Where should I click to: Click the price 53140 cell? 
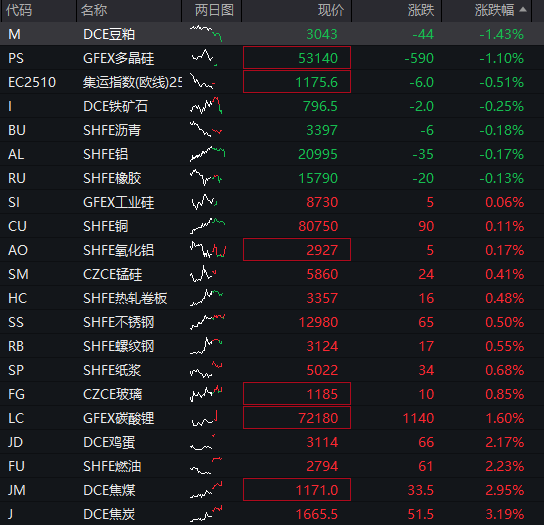(x=297, y=58)
